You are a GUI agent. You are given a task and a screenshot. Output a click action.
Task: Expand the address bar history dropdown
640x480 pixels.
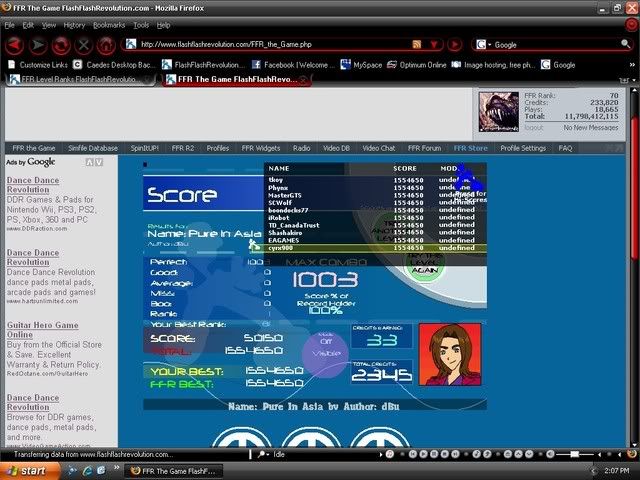coord(433,45)
